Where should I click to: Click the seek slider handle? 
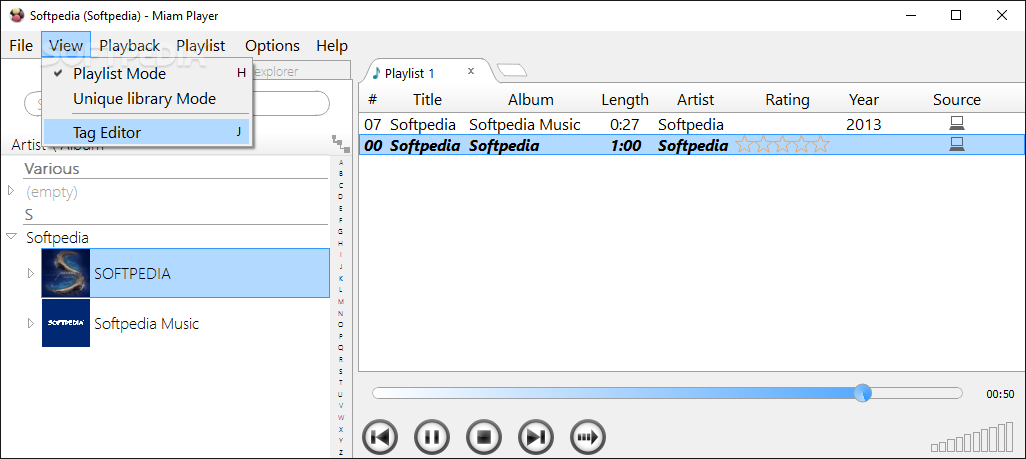863,393
